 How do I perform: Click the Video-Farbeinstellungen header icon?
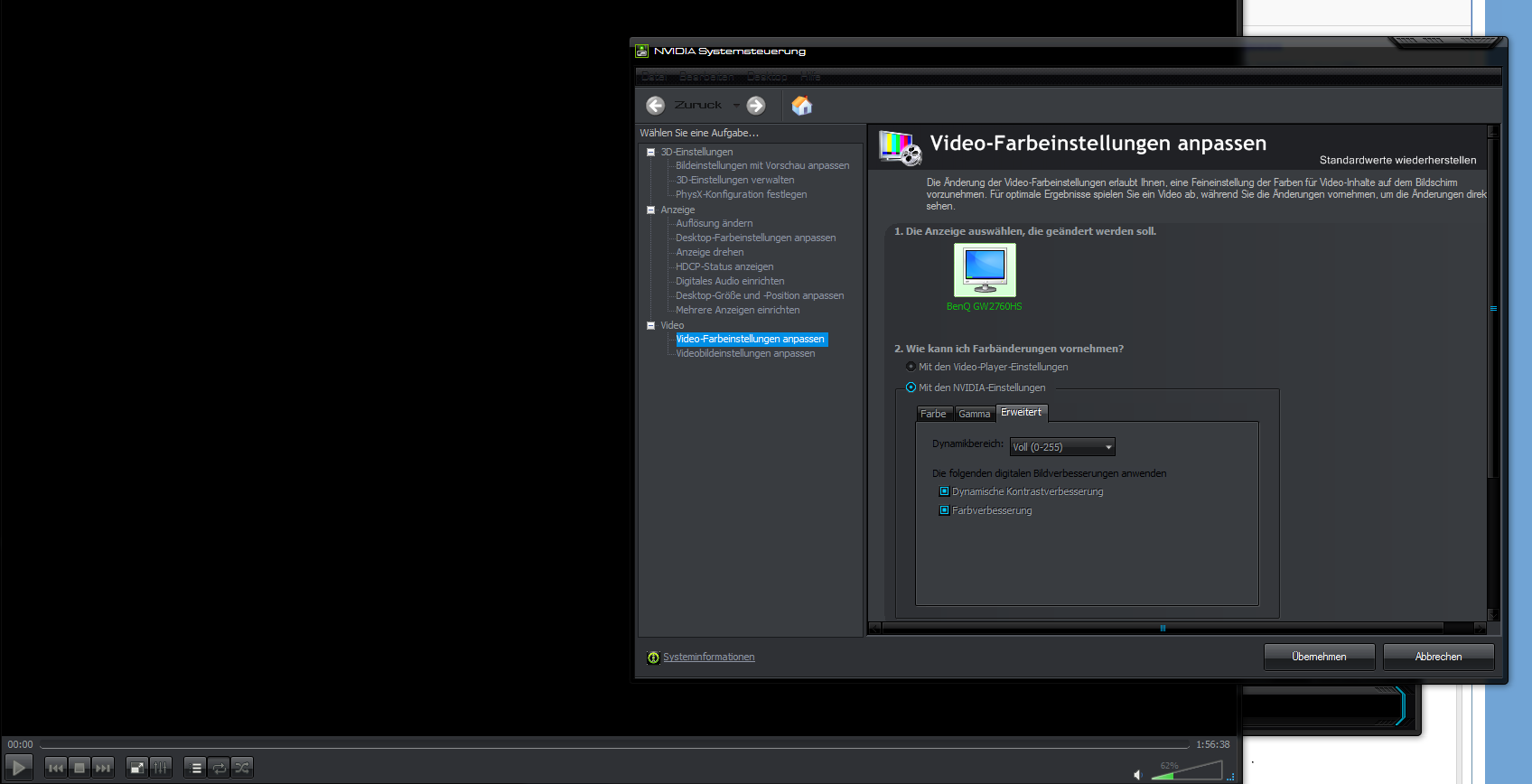pyautogui.click(x=900, y=149)
